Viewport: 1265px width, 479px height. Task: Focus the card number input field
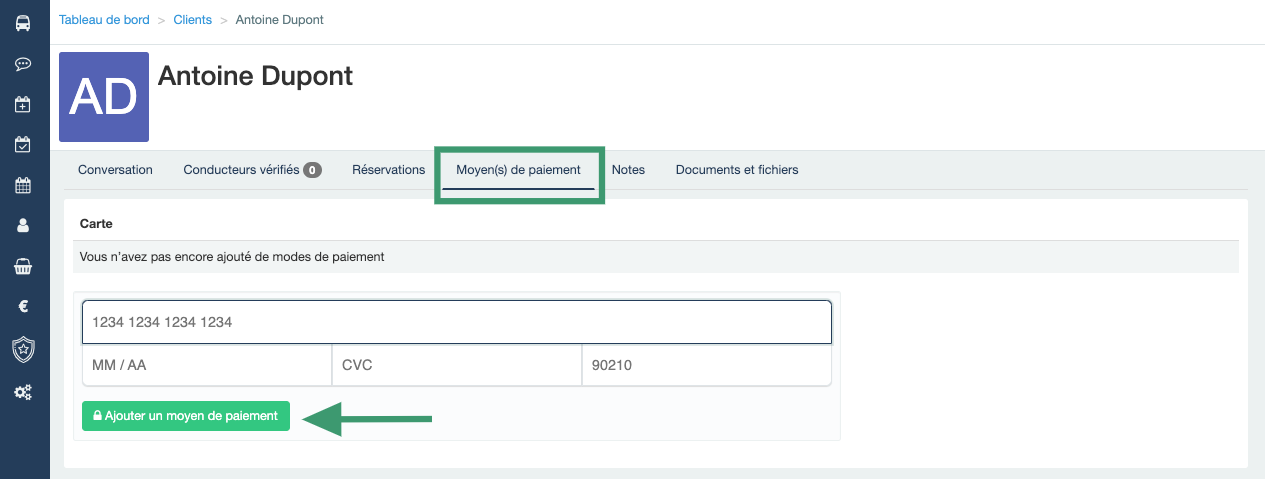pos(457,323)
